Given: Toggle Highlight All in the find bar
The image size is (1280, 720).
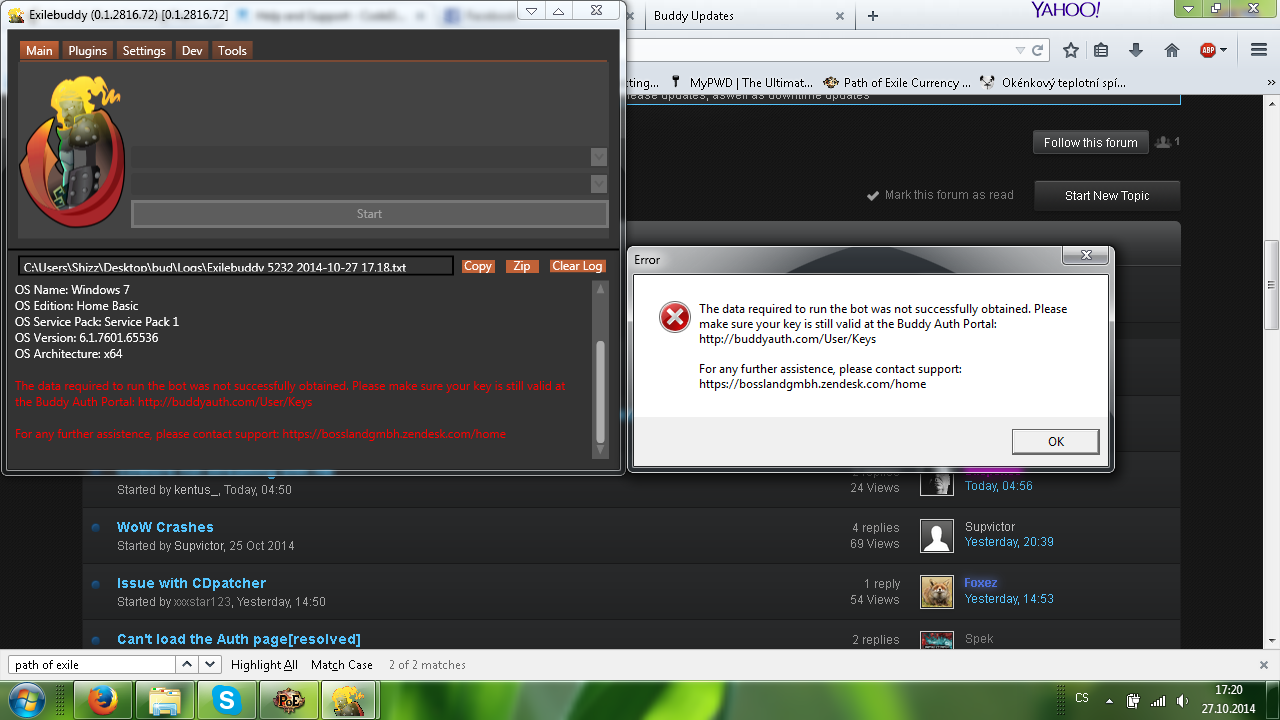Looking at the screenshot, I should 264,665.
